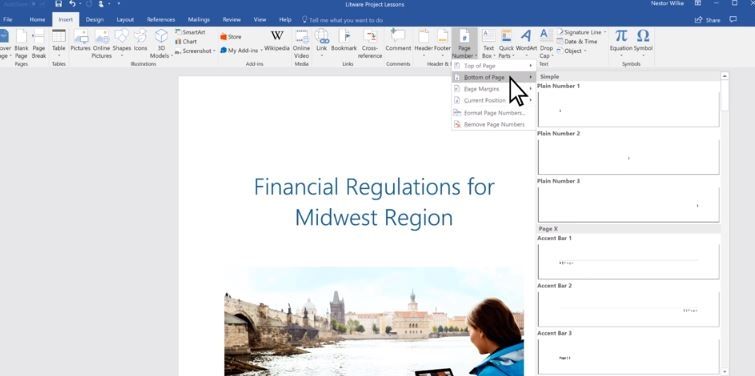755x376 pixels.
Task: Click the Page Number button
Action: (x=464, y=43)
